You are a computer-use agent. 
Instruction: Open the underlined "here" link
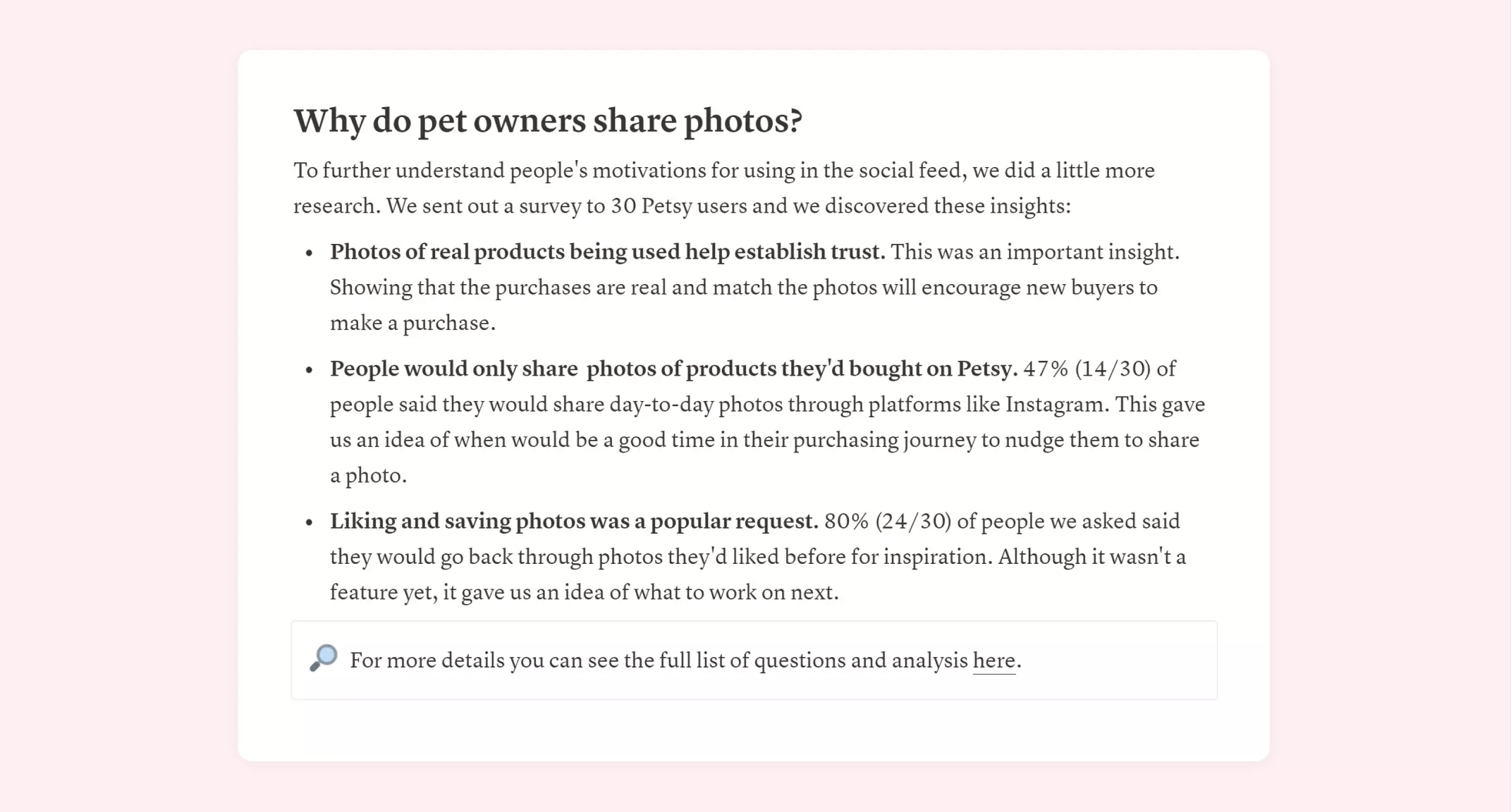[993, 660]
